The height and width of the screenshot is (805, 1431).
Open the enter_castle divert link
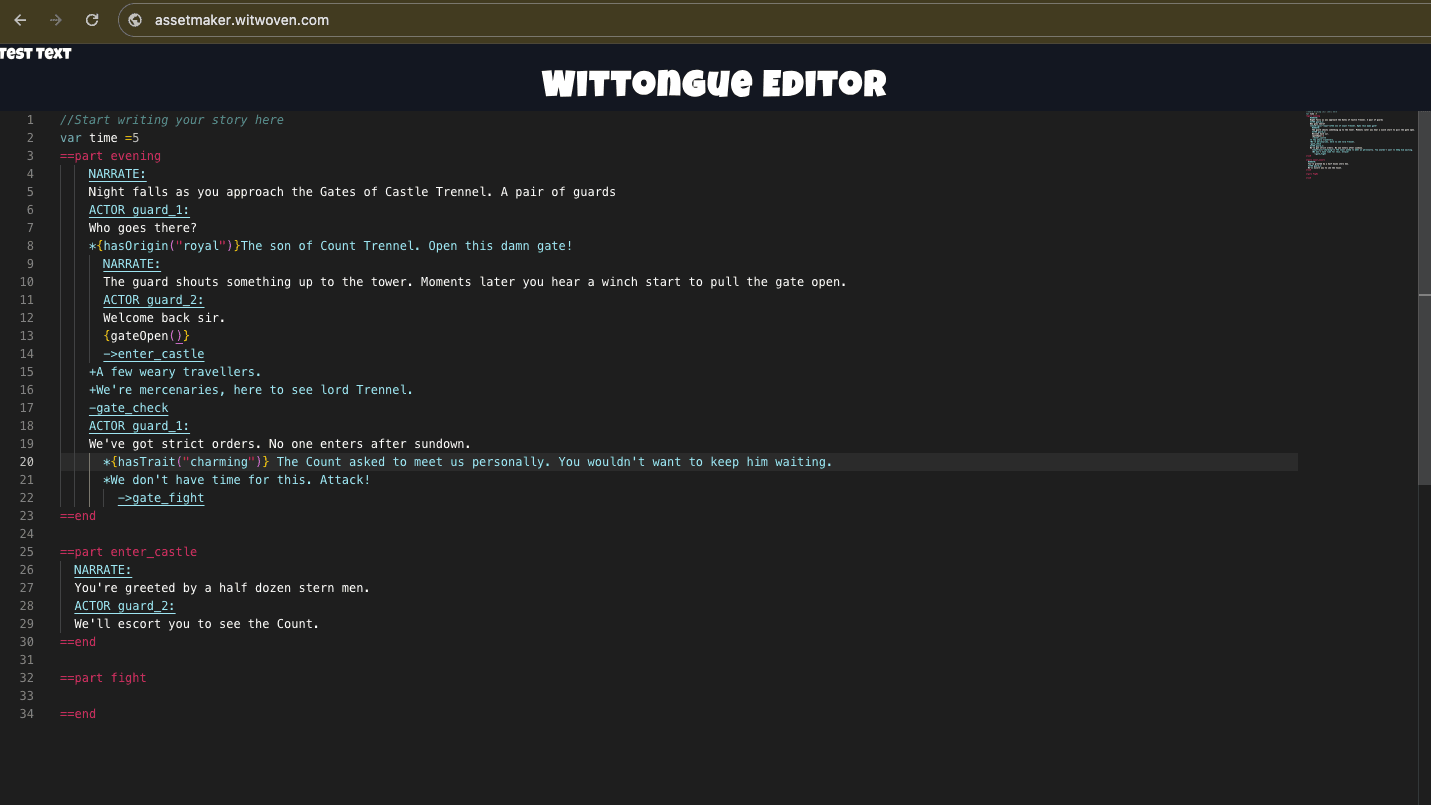[153, 353]
